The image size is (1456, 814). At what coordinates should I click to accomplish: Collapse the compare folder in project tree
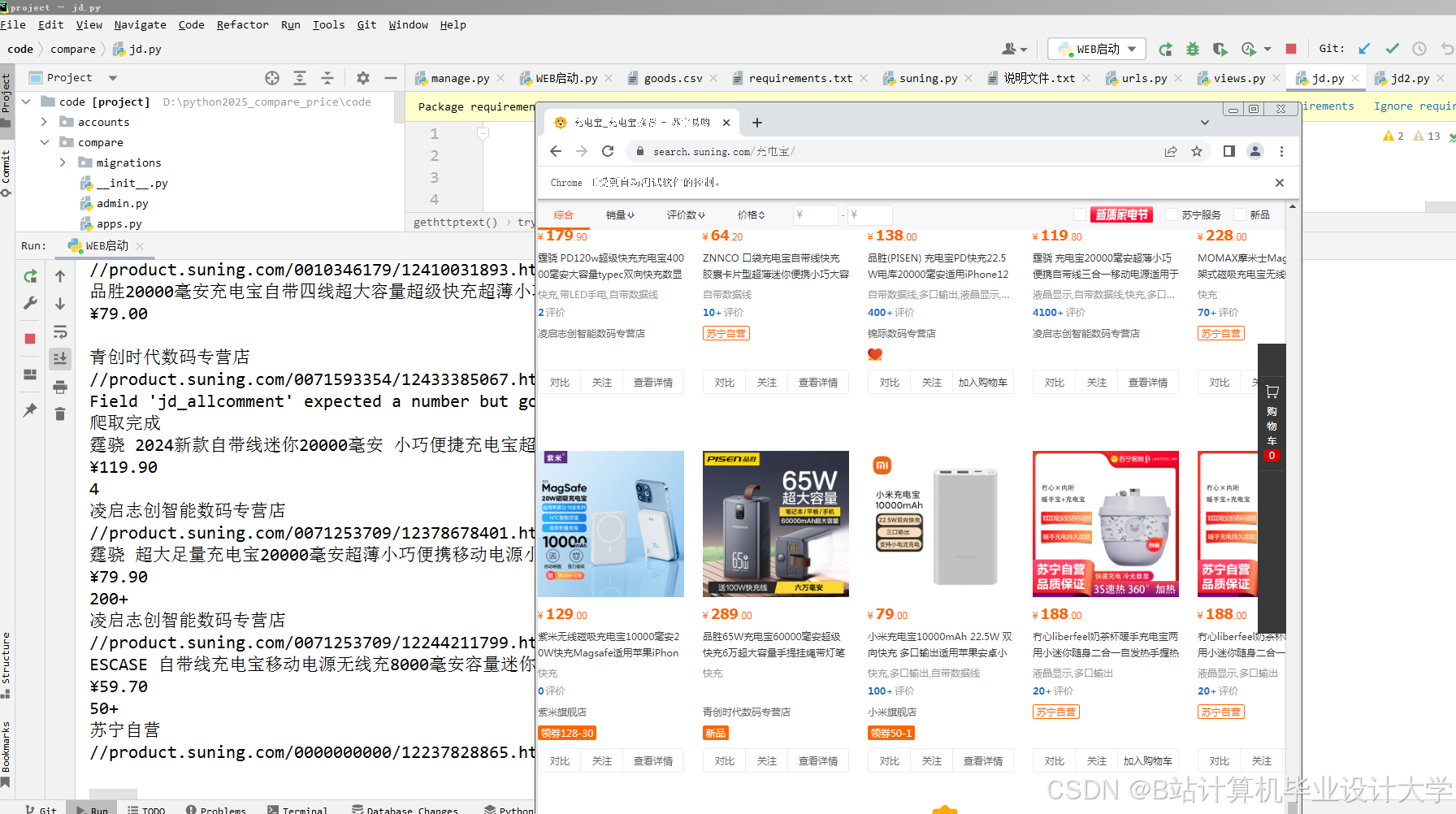click(44, 142)
